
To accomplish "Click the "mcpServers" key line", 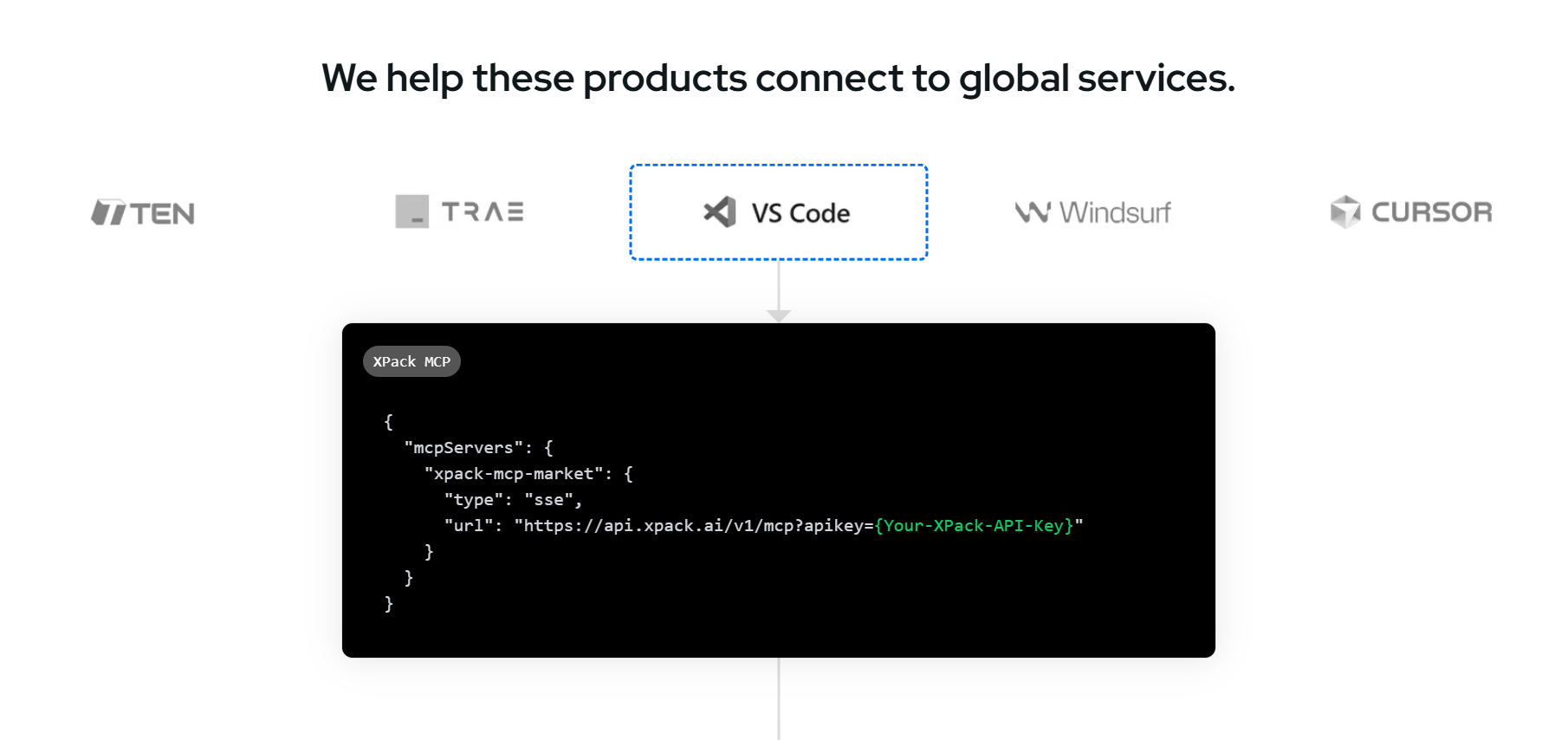I will coord(478,448).
